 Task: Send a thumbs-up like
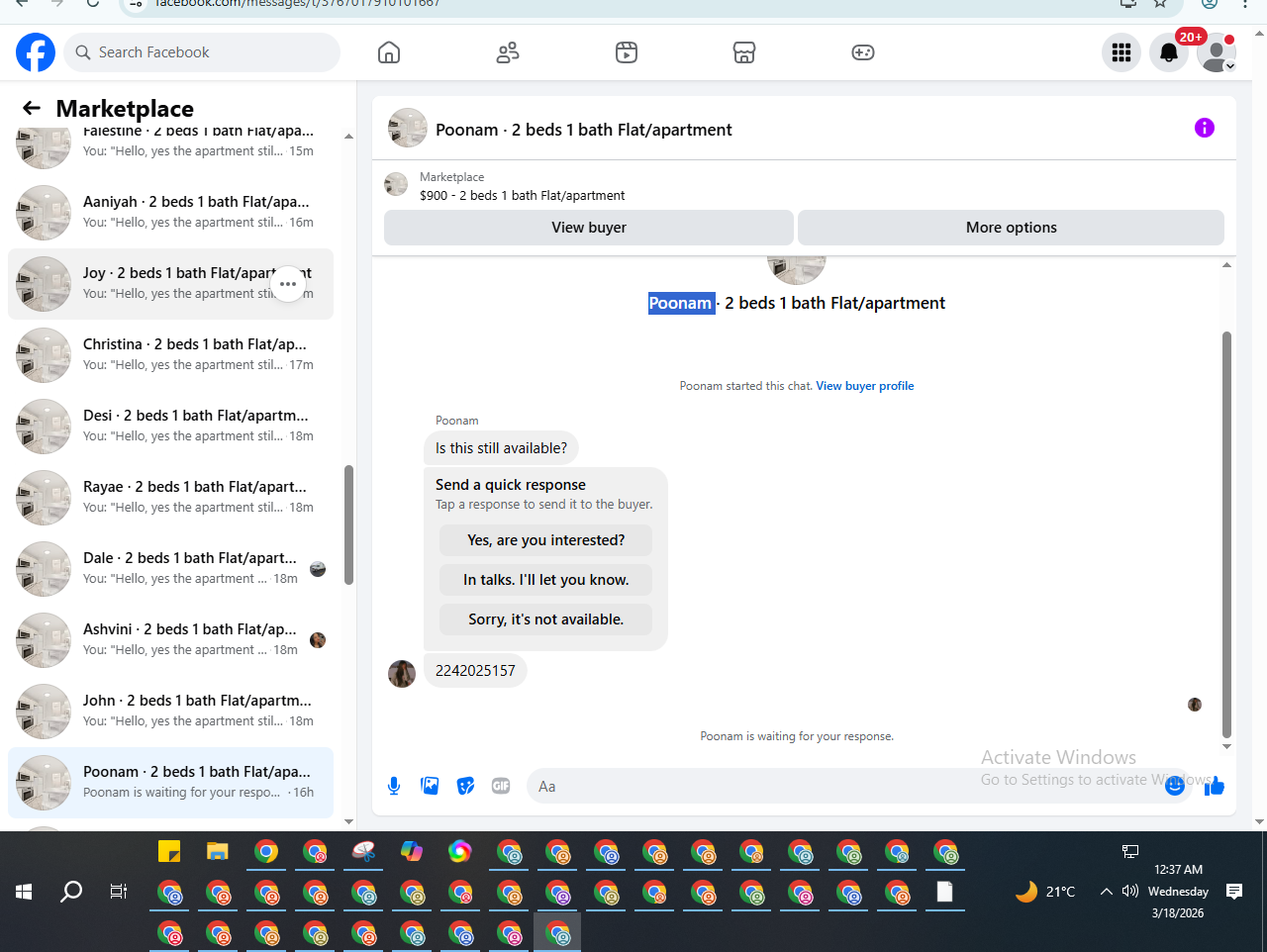coord(1215,787)
